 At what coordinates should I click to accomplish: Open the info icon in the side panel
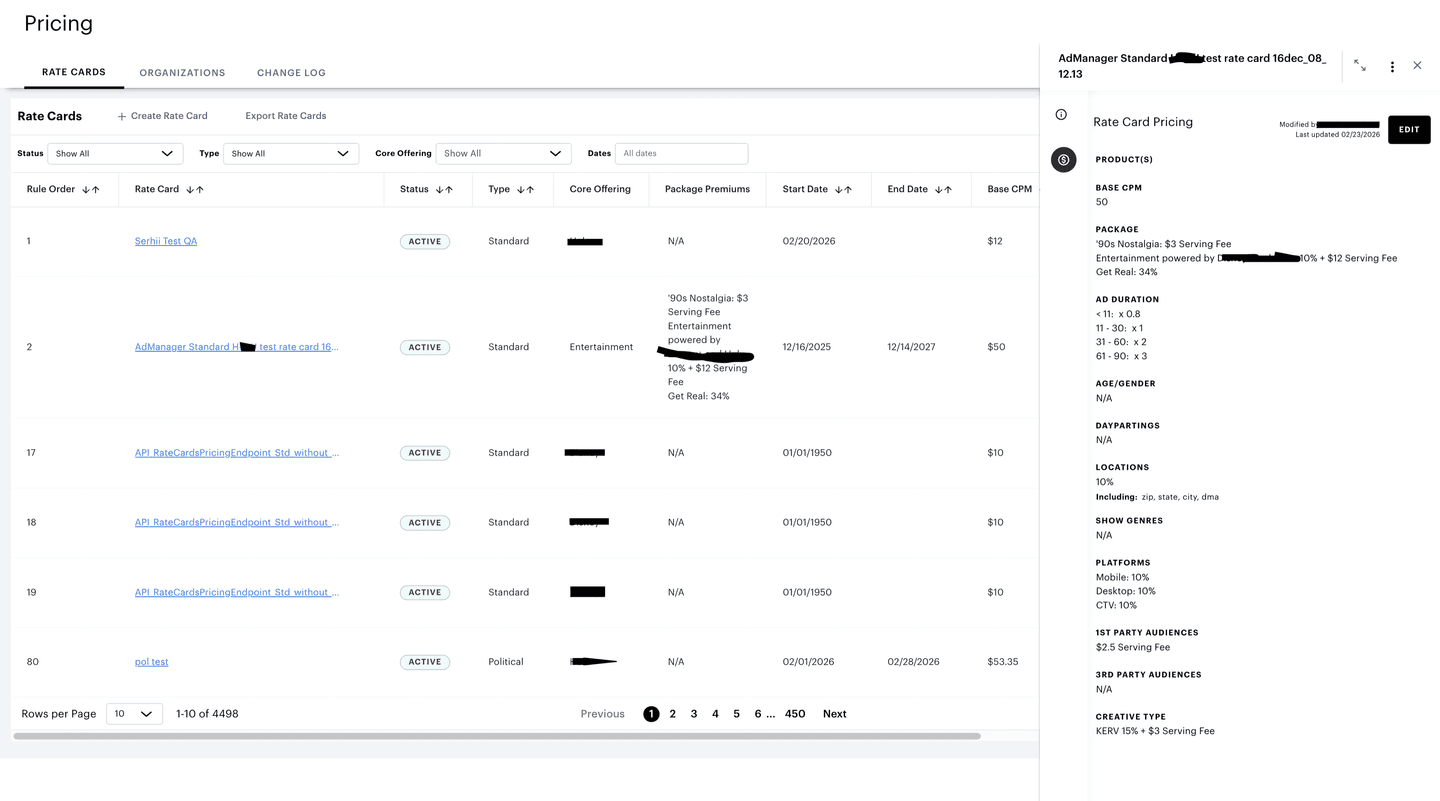click(x=1061, y=113)
